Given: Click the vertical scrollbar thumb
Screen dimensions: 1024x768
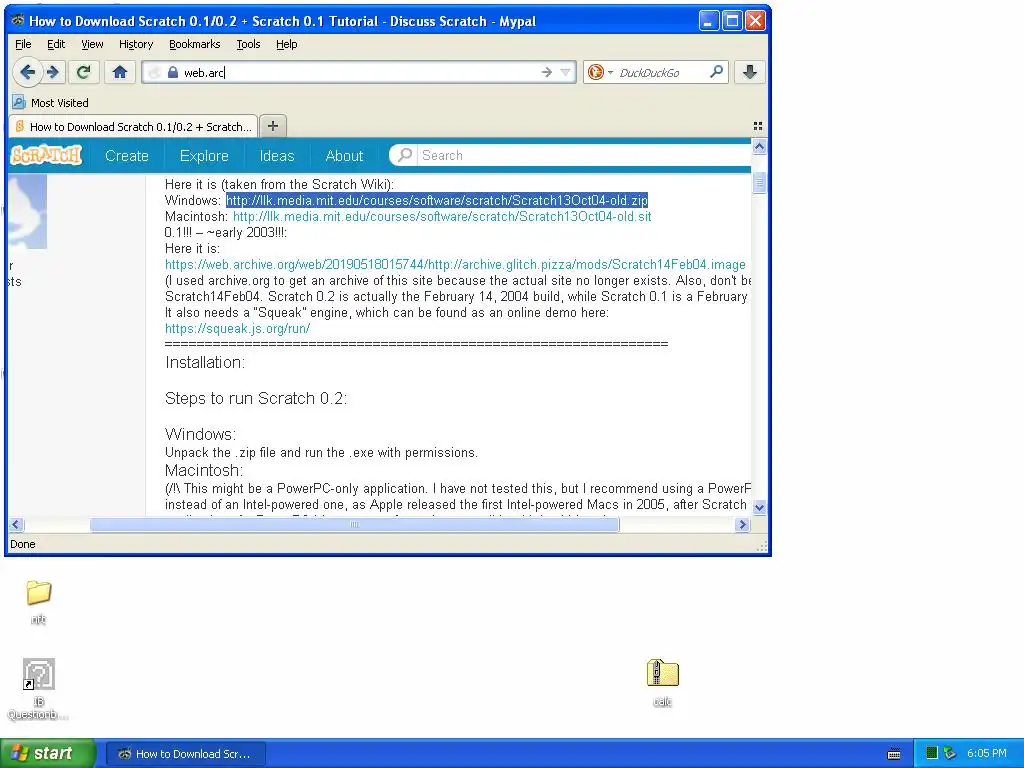Looking at the screenshot, I should point(759,183).
